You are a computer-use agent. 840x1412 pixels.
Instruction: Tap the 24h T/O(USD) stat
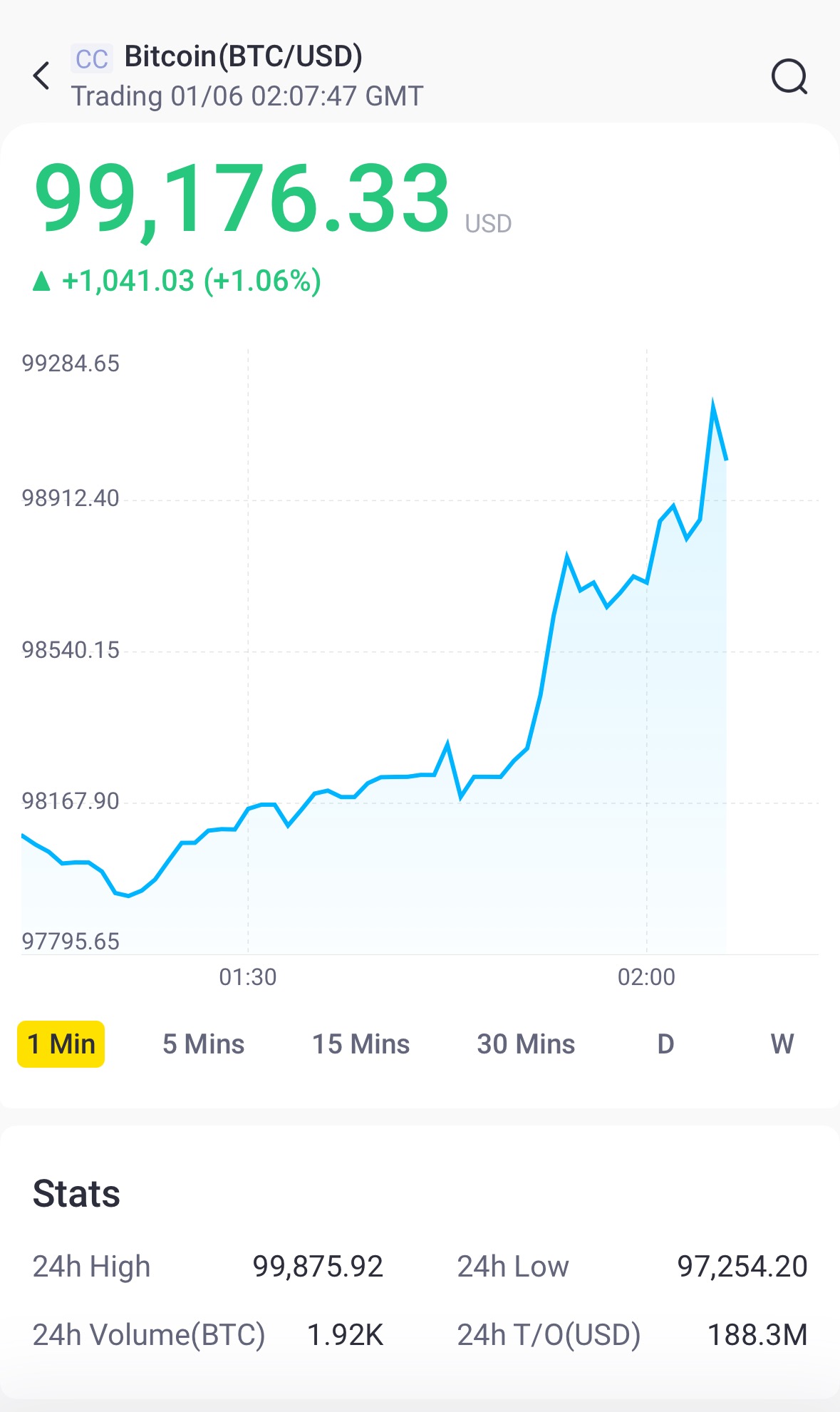tap(549, 1334)
